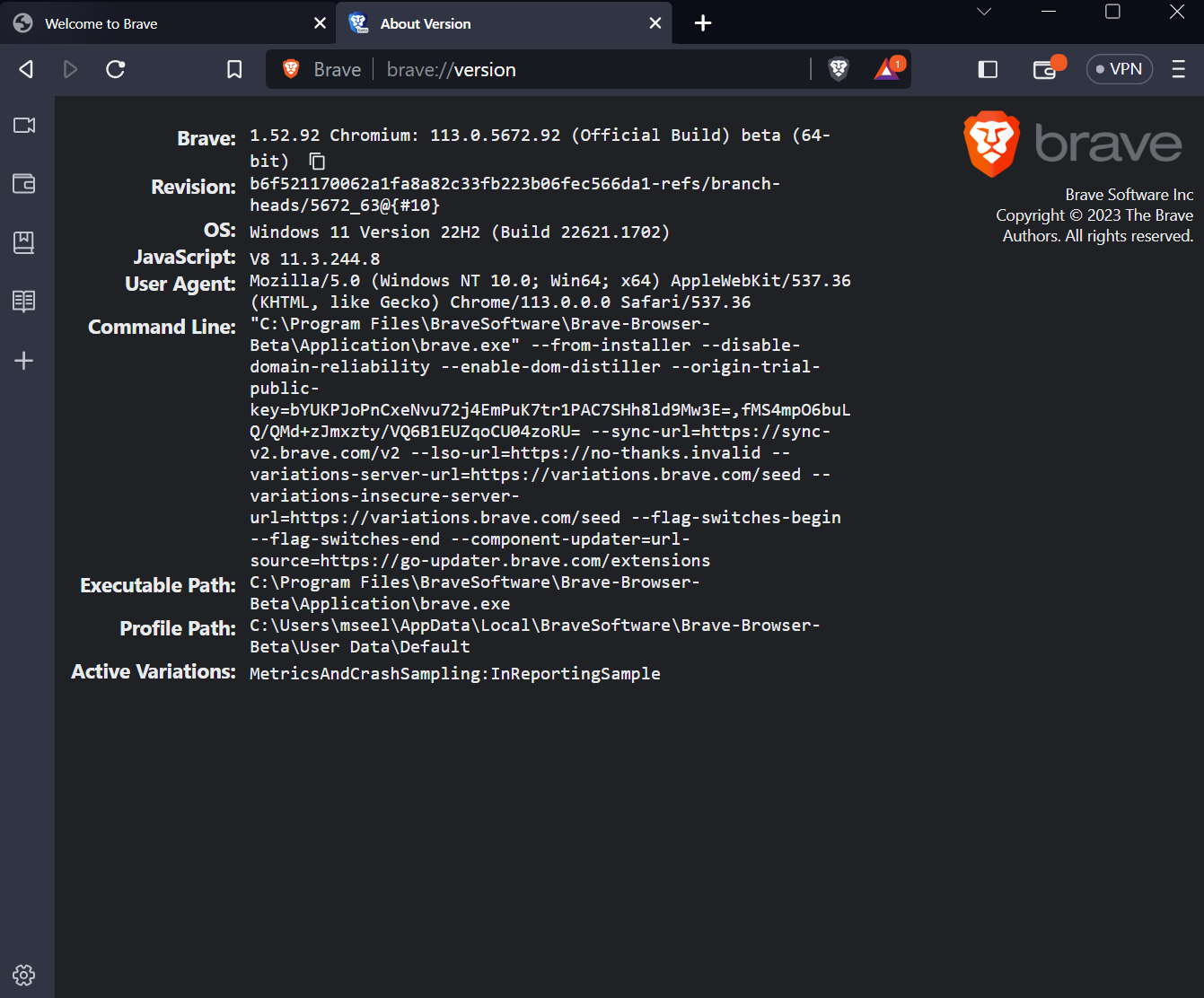Click the 'V8 11.3.244.8' JavaScript value
This screenshot has height=998, width=1204.
[314, 259]
